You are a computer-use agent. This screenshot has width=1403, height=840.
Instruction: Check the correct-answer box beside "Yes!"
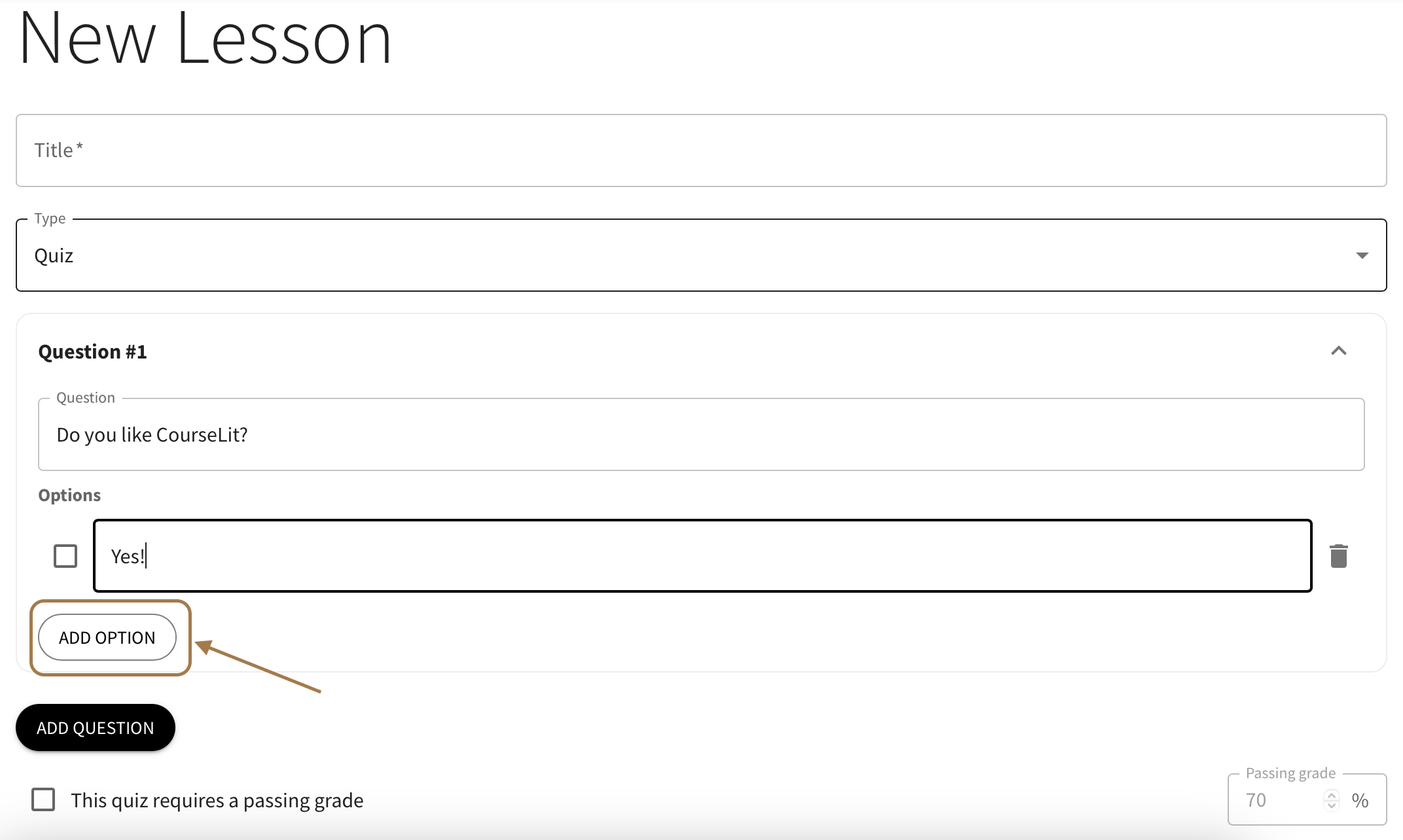pyautogui.click(x=65, y=555)
